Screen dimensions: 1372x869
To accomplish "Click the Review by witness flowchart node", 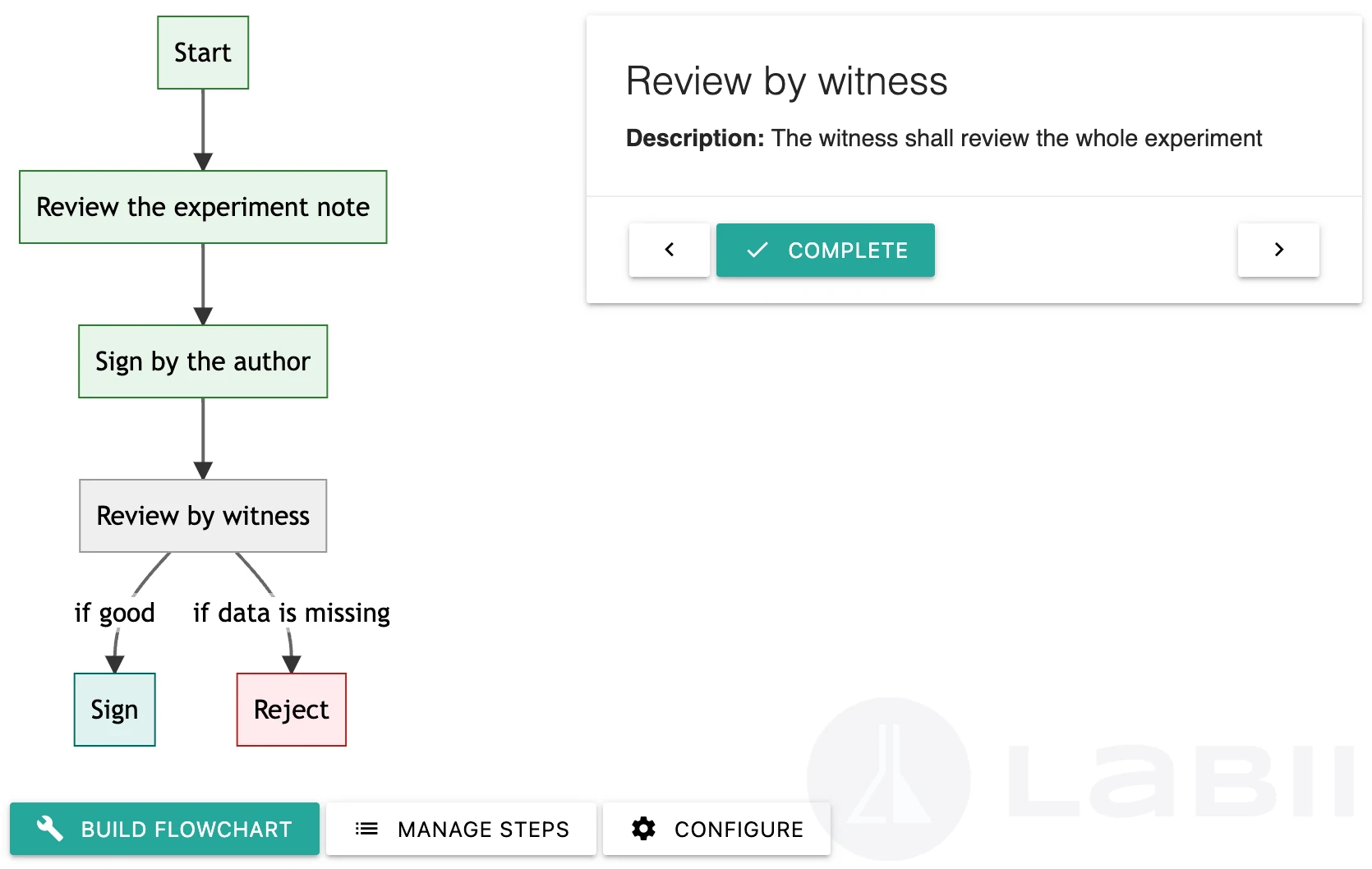I will point(202,516).
